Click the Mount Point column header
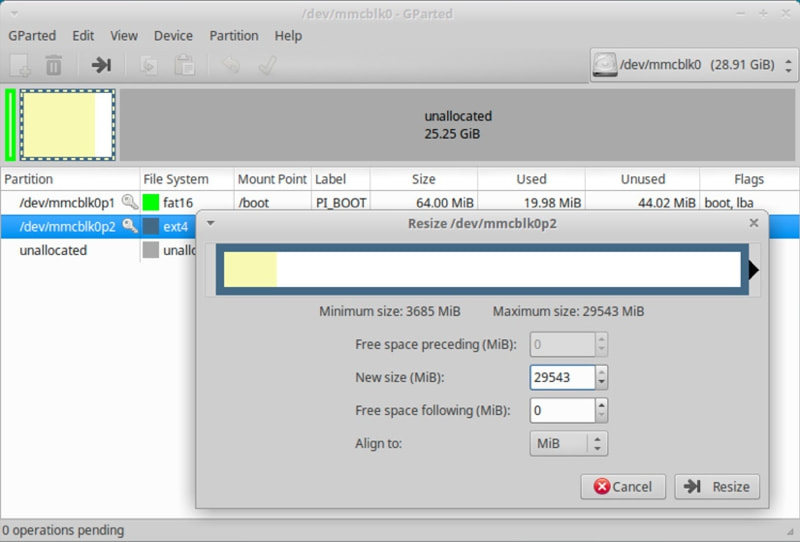The image size is (800, 542). coord(272,179)
